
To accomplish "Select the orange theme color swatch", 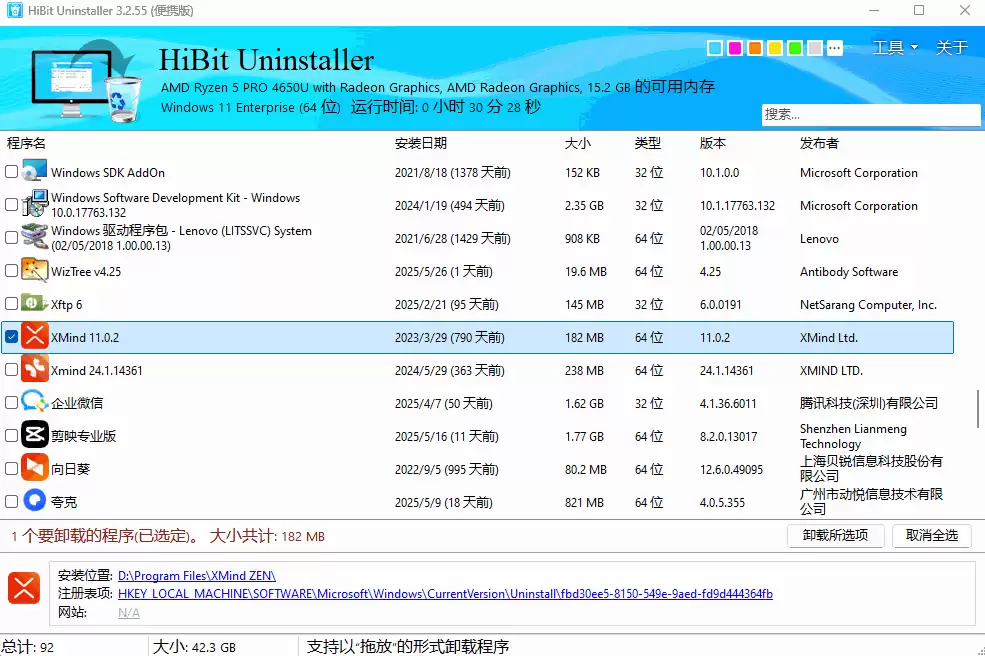I will click(754, 48).
